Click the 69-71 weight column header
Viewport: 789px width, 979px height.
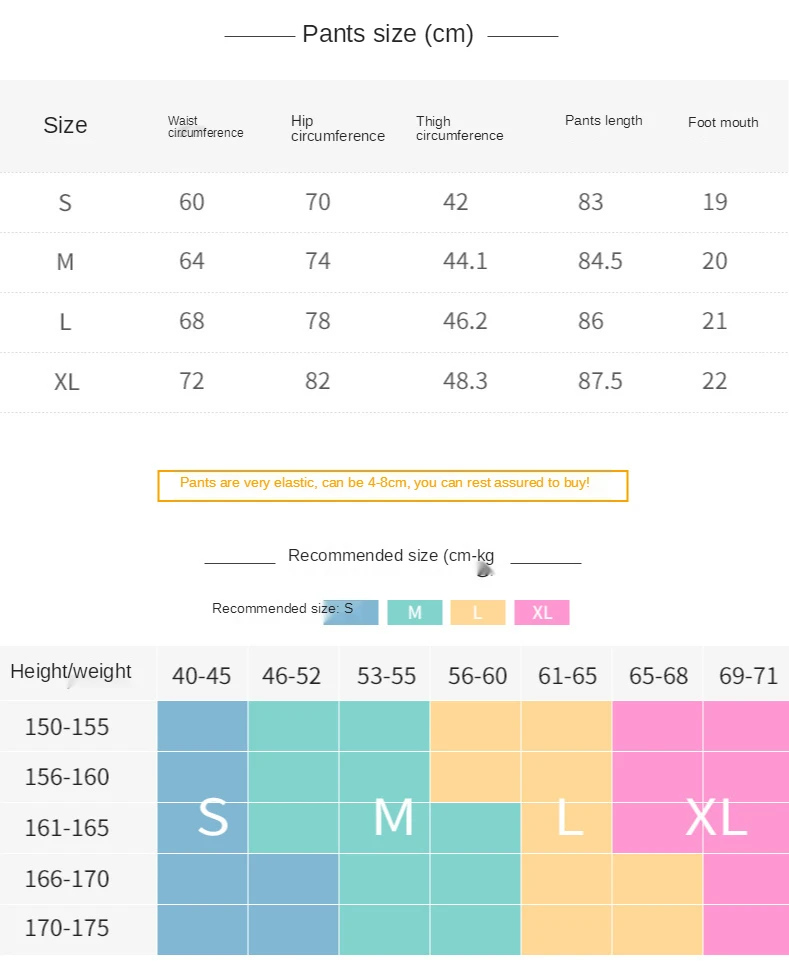747,676
